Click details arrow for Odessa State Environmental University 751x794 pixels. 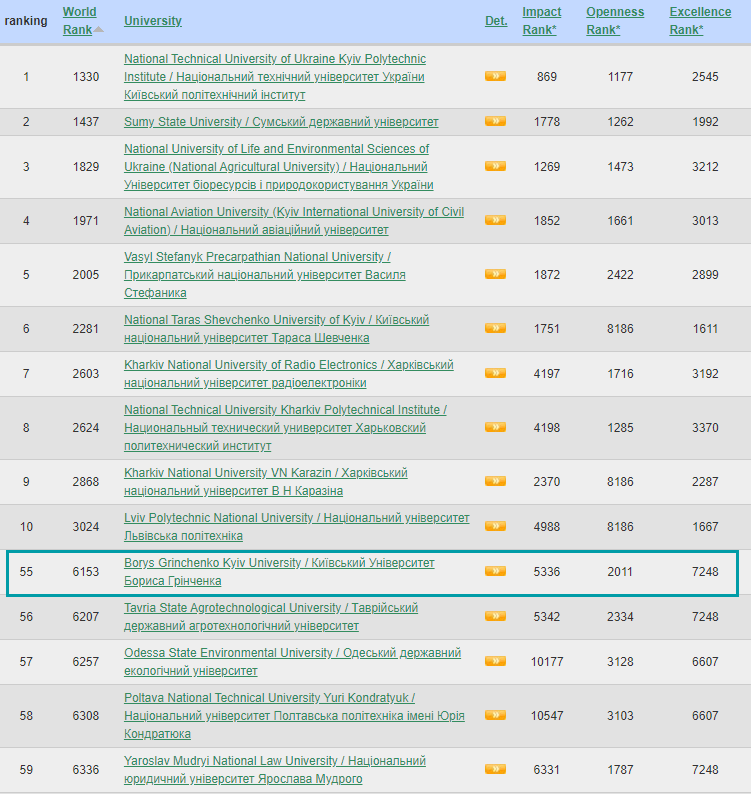494,661
